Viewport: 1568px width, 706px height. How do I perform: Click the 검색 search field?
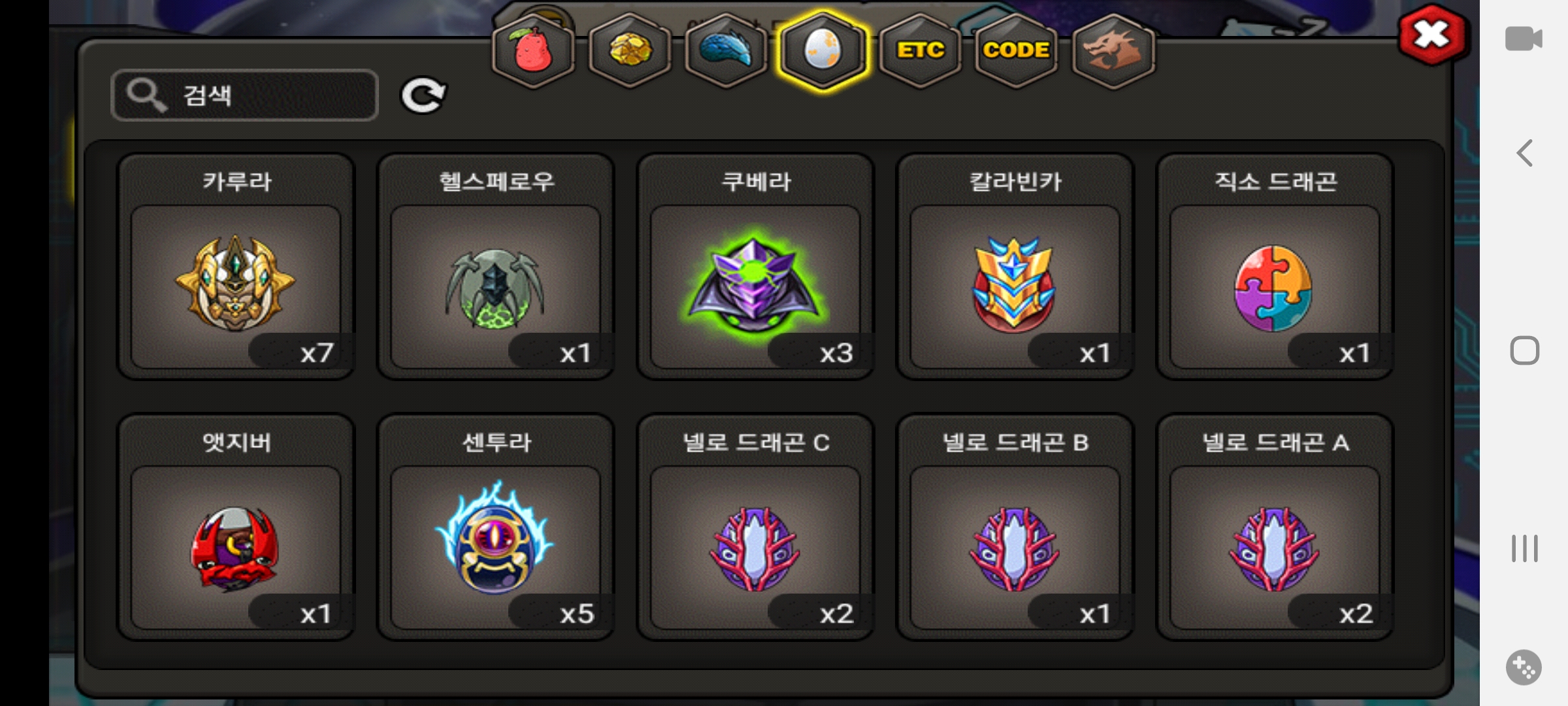[245, 95]
